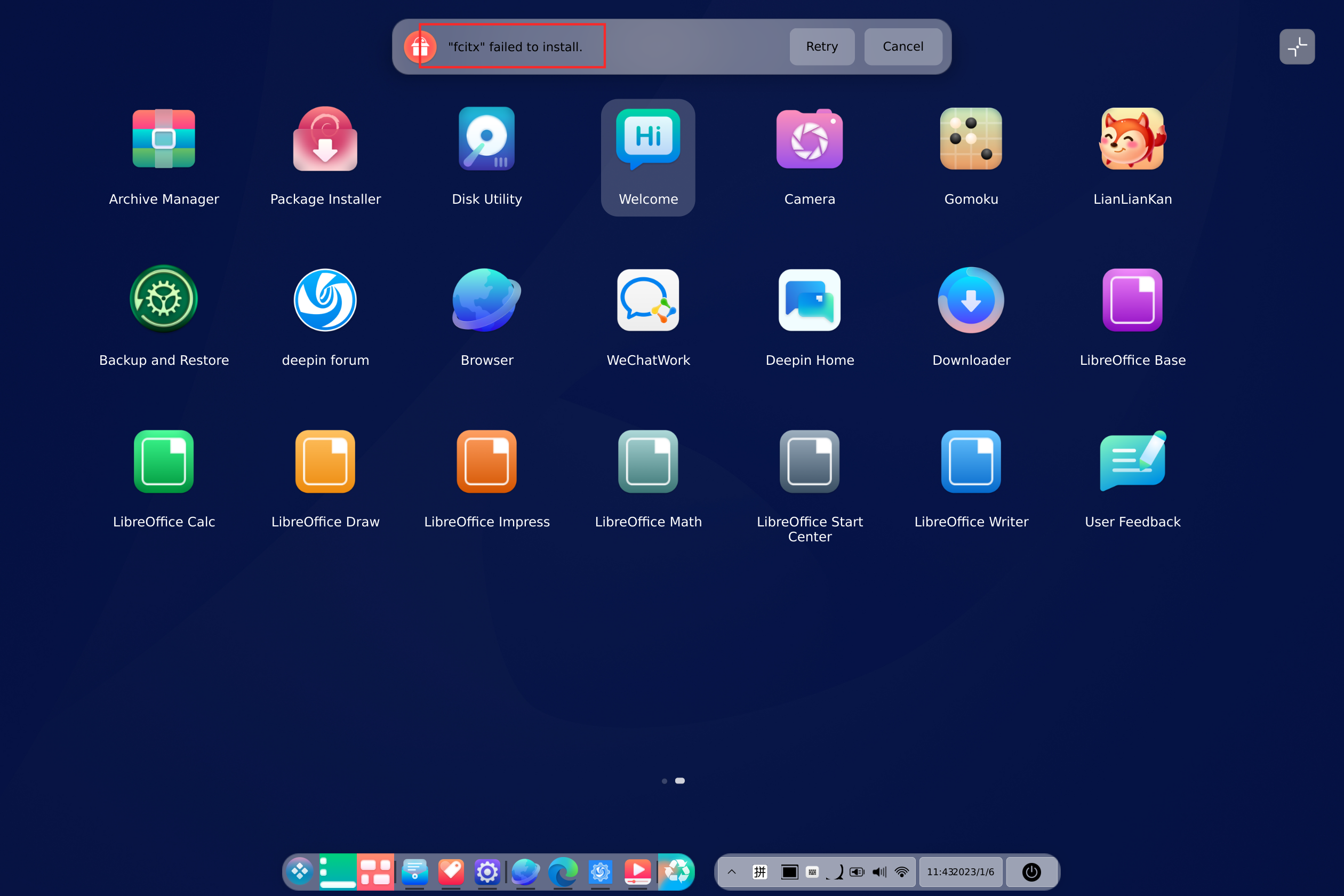Expand the system tray arrow
This screenshot has height=896, width=1344.
click(x=731, y=872)
